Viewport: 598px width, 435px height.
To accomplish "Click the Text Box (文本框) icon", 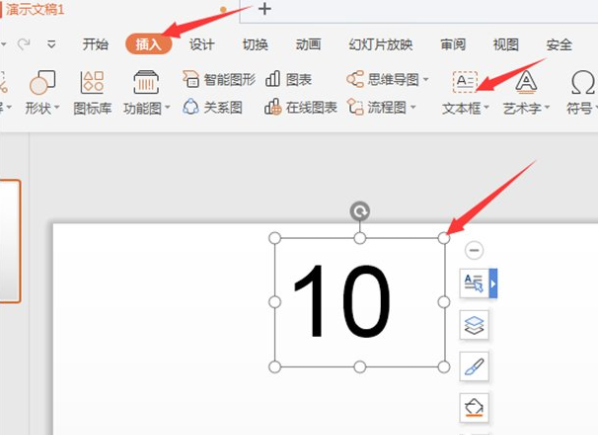I will (465, 82).
